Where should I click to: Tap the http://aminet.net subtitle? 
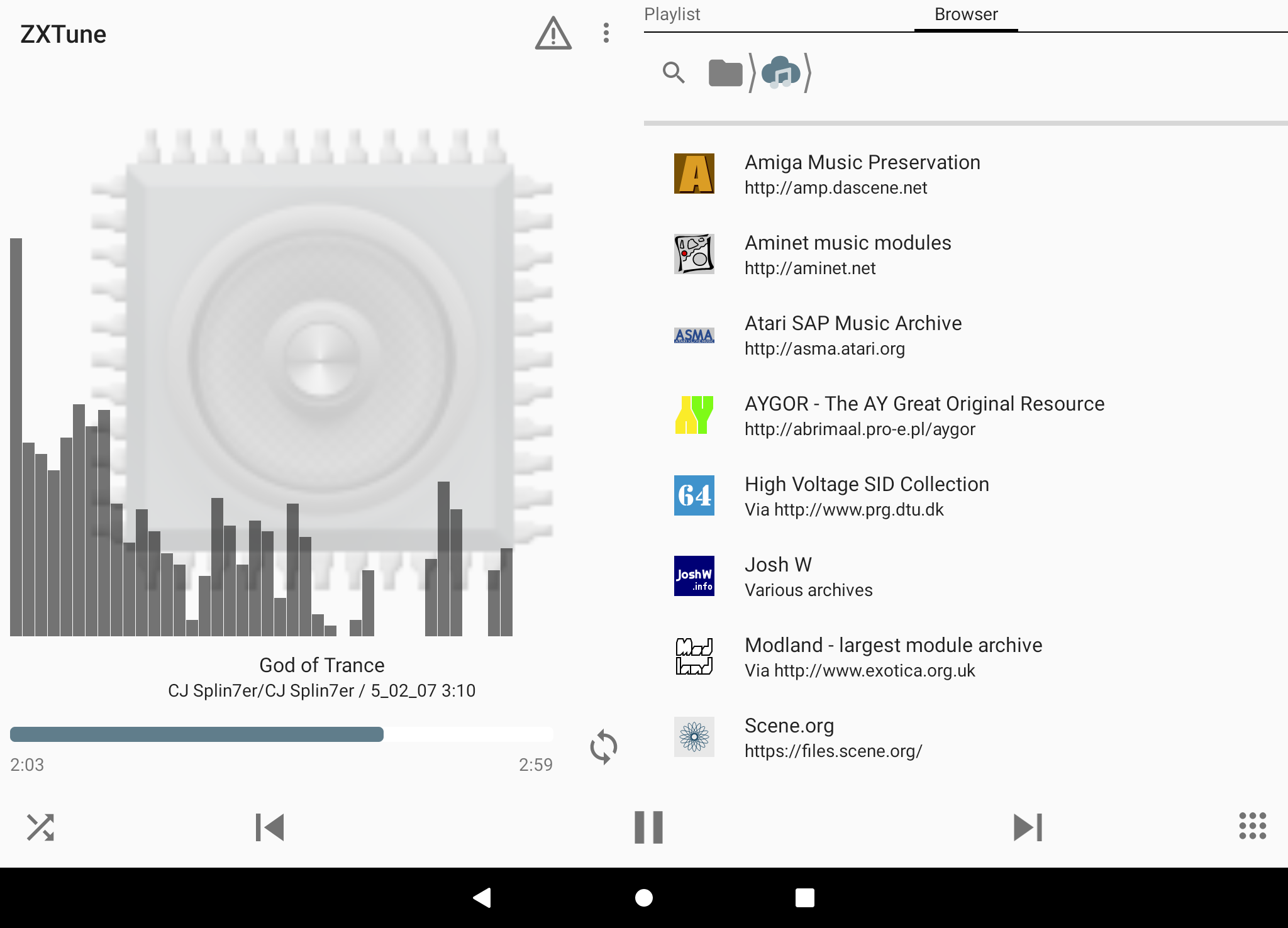[810, 268]
